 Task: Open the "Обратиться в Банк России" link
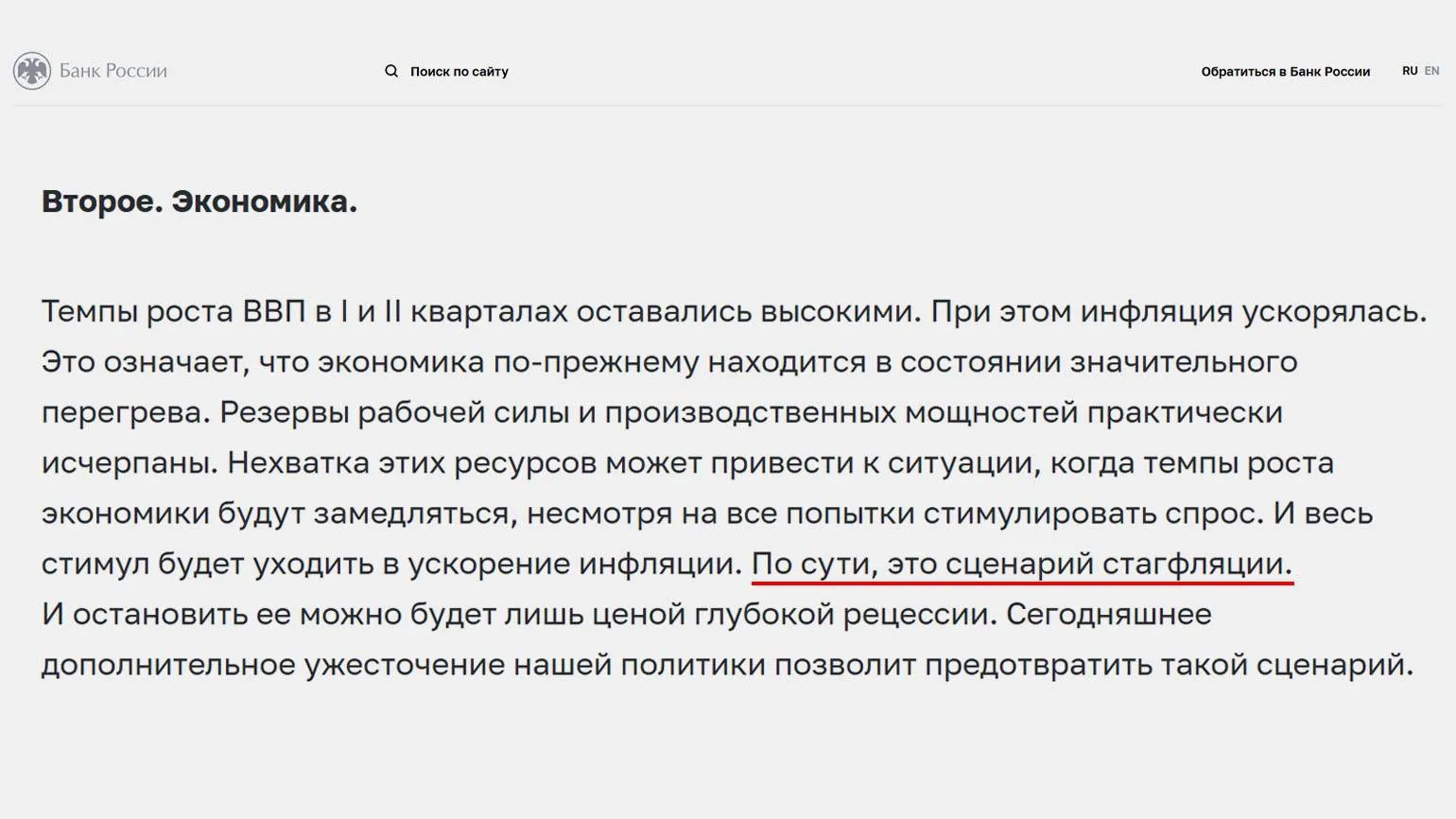click(x=1285, y=72)
